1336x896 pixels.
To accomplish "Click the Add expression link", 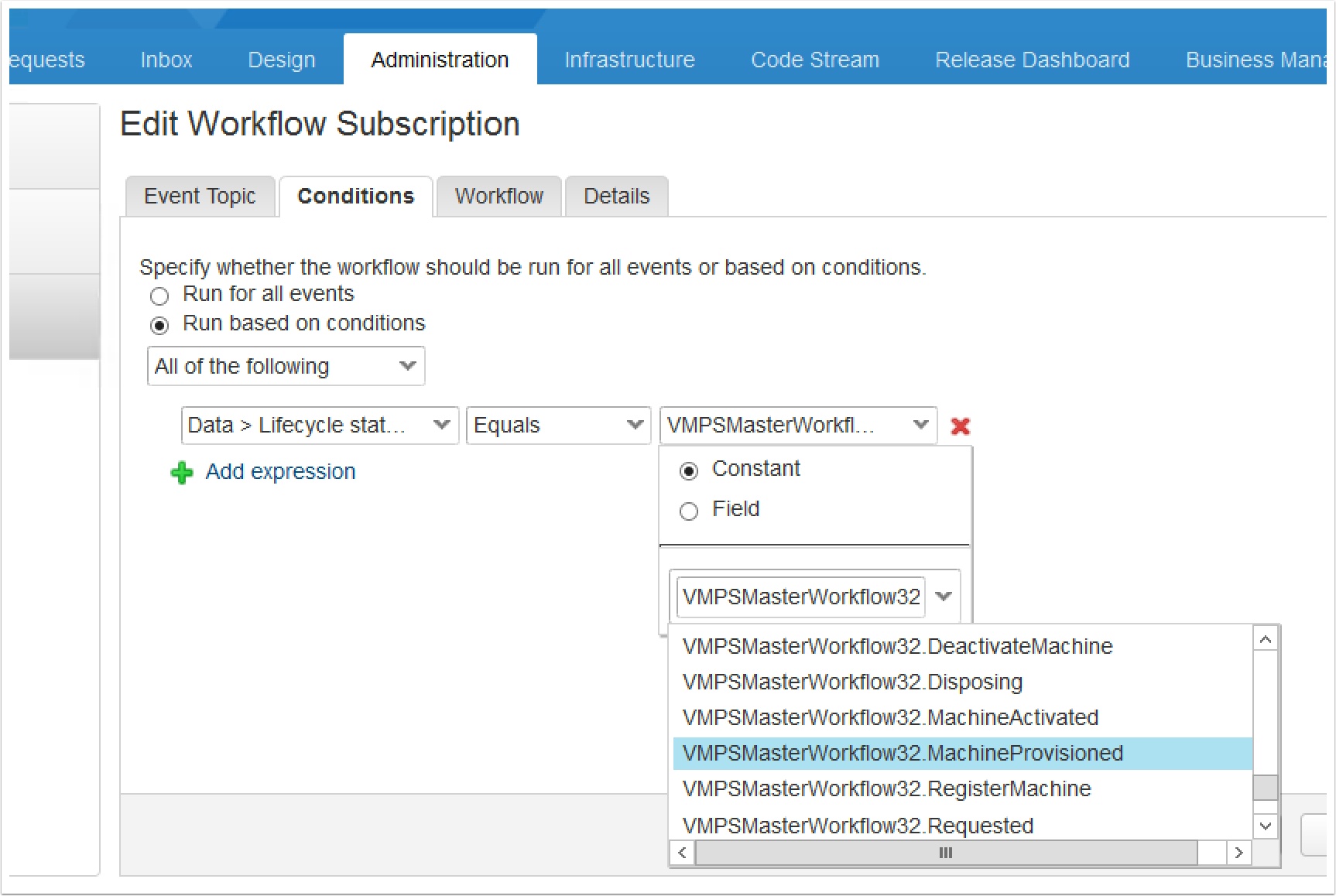I will (280, 472).
